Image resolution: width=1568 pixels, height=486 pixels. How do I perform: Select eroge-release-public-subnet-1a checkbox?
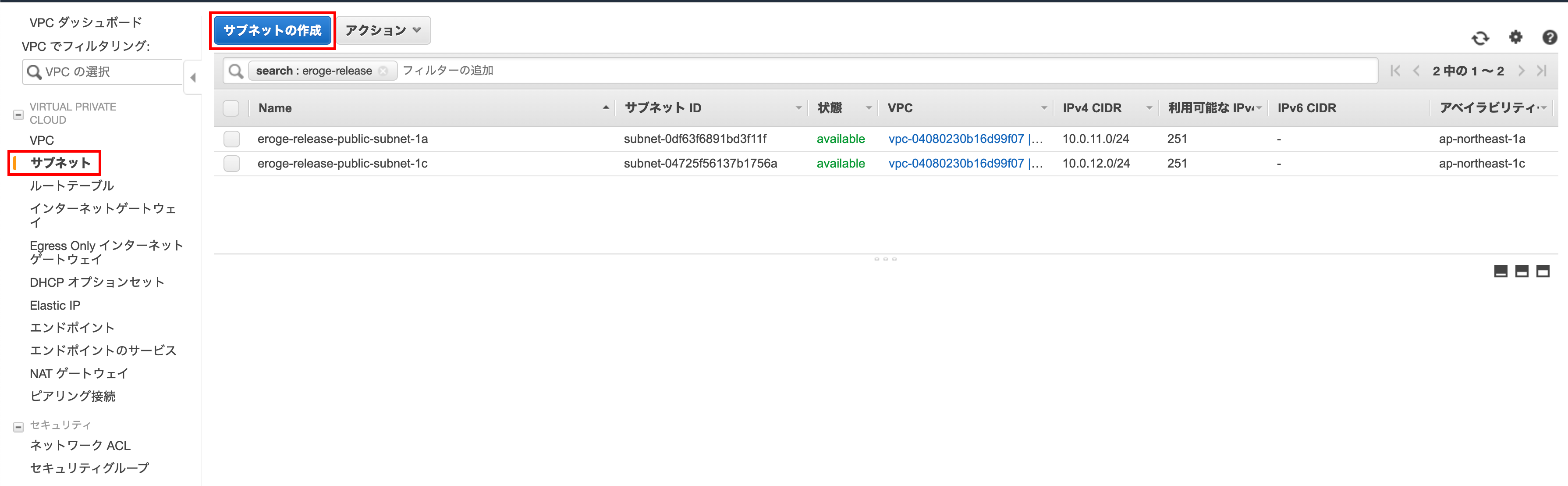(x=231, y=139)
